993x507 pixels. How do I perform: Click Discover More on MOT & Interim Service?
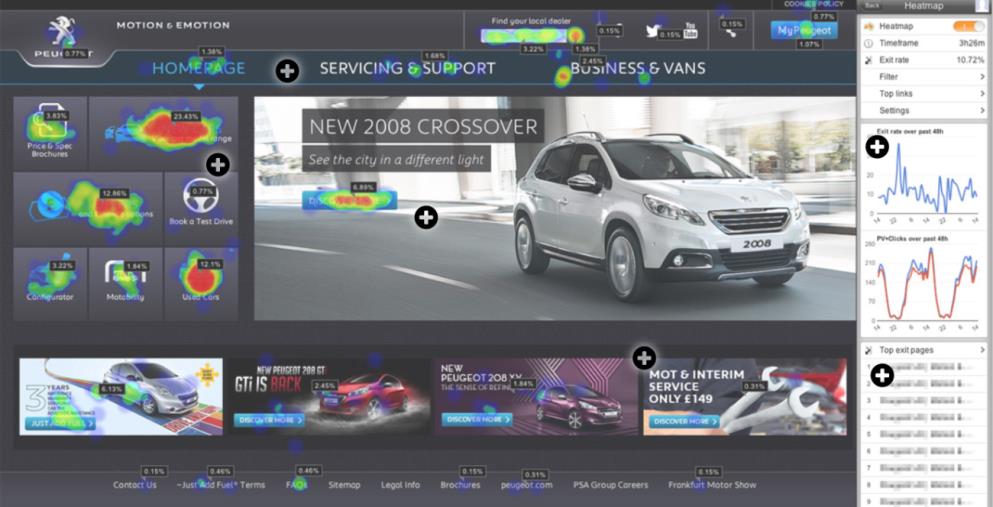(x=685, y=421)
